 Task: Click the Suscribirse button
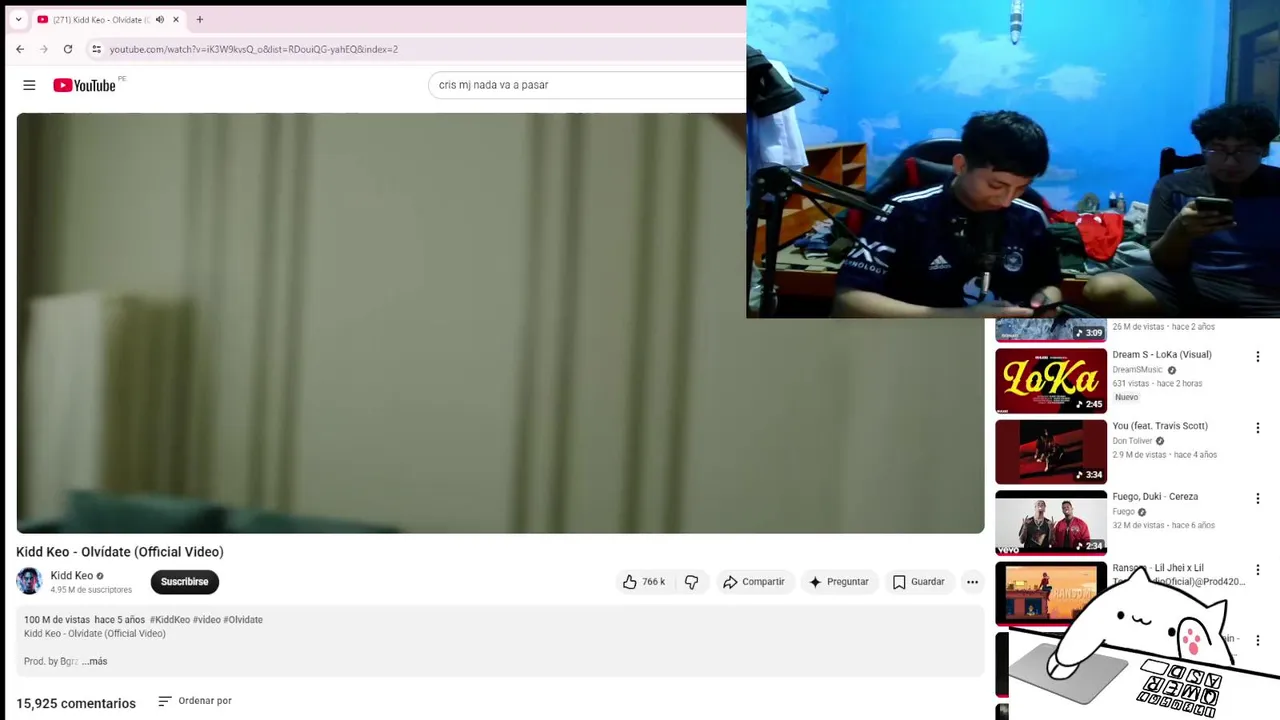pyautogui.click(x=184, y=581)
